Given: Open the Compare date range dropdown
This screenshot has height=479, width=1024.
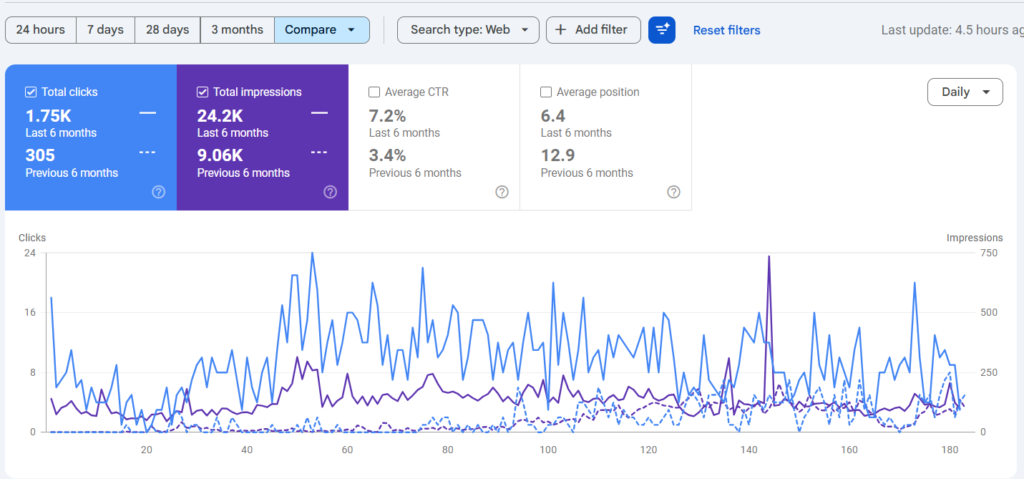Looking at the screenshot, I should click(321, 30).
